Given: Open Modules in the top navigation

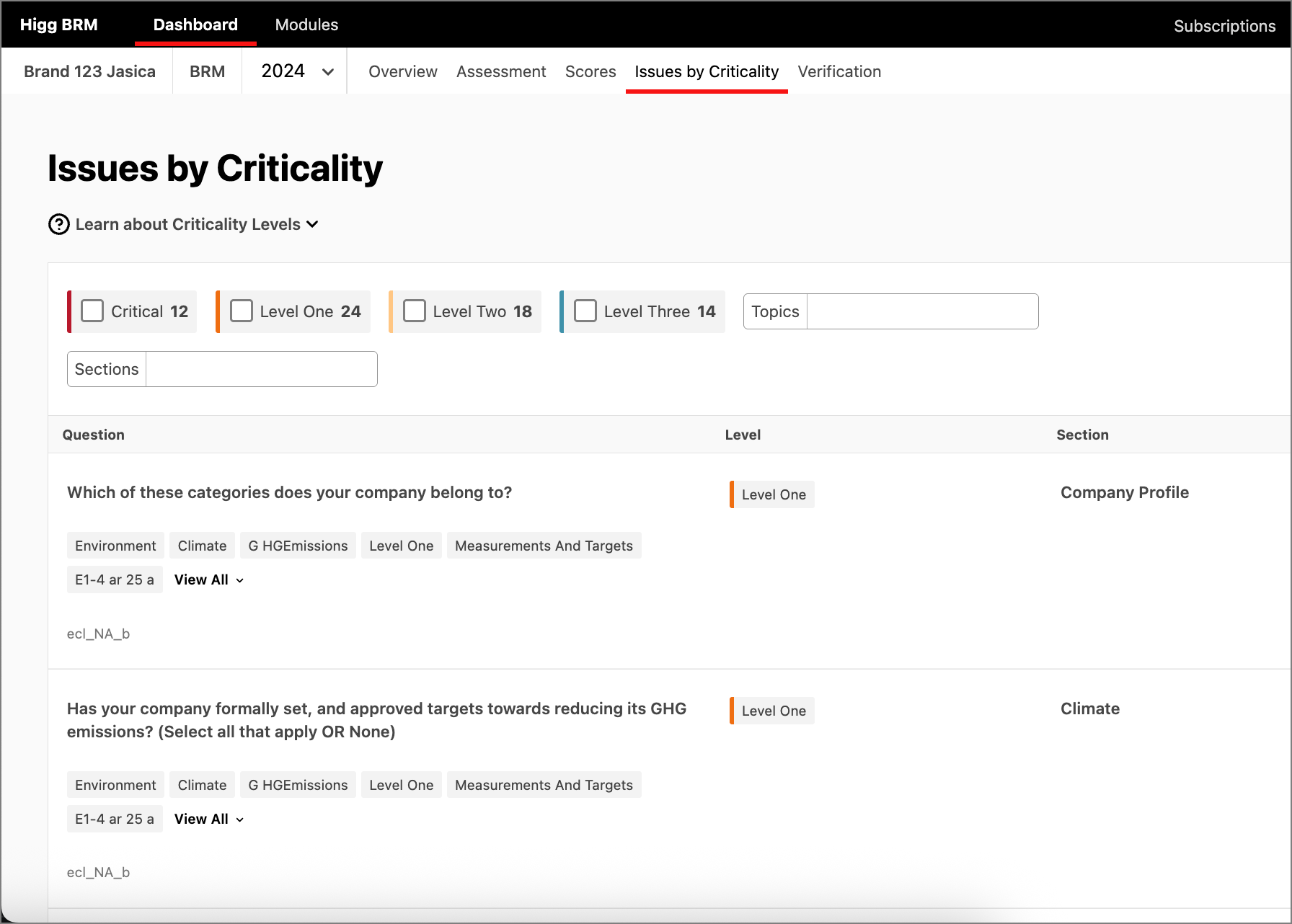Looking at the screenshot, I should (x=306, y=25).
